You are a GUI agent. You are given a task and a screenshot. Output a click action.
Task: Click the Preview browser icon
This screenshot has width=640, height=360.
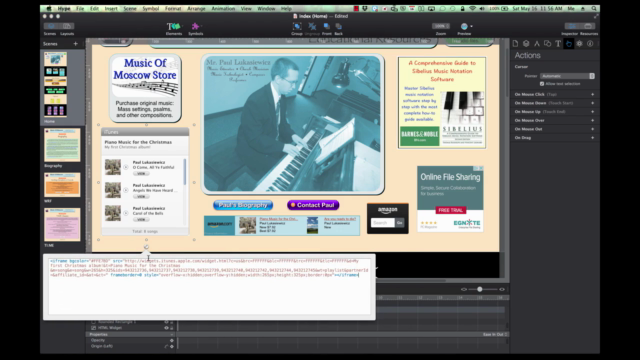click(x=464, y=27)
